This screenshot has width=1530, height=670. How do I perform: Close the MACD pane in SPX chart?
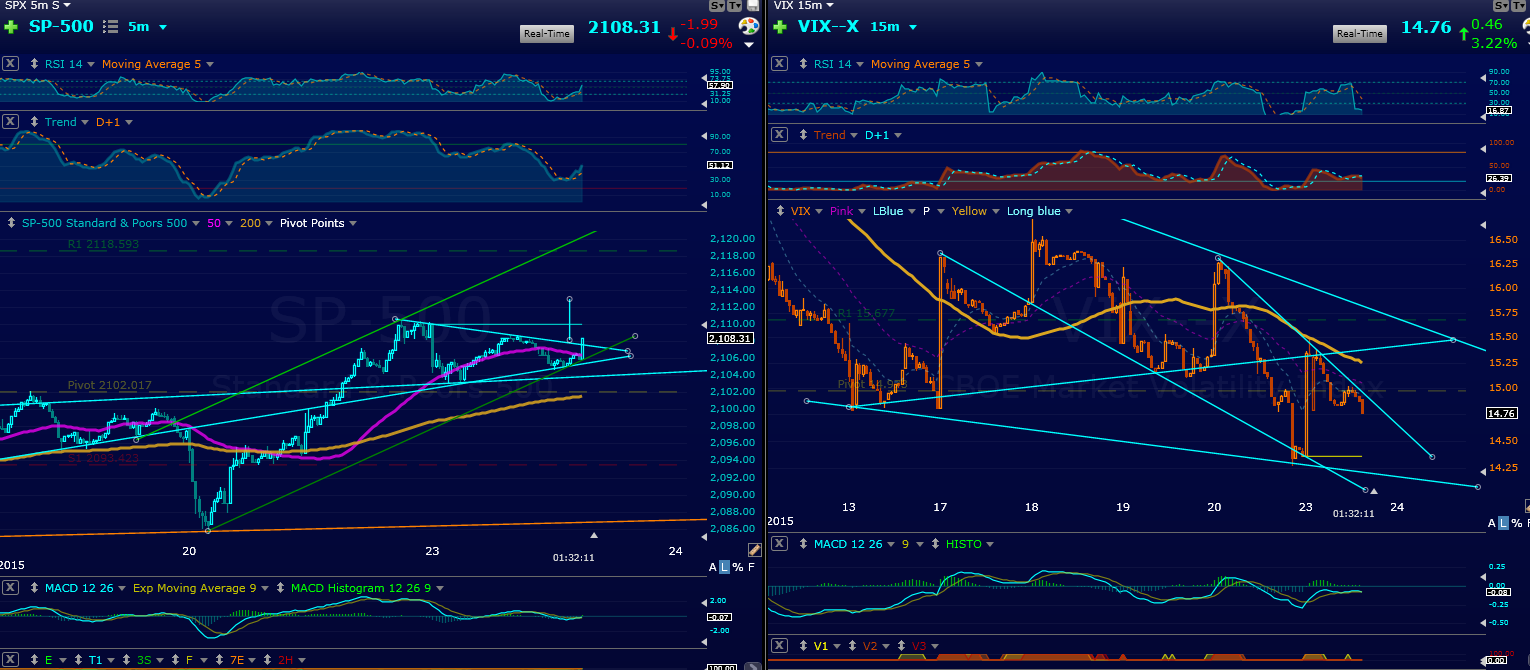[x=10, y=588]
